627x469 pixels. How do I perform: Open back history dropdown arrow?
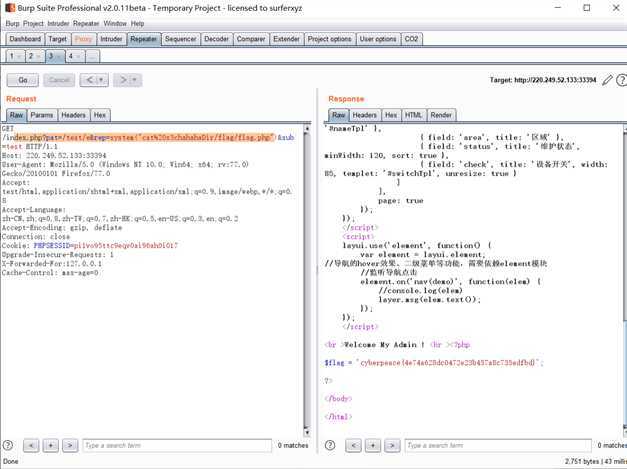tap(102, 80)
